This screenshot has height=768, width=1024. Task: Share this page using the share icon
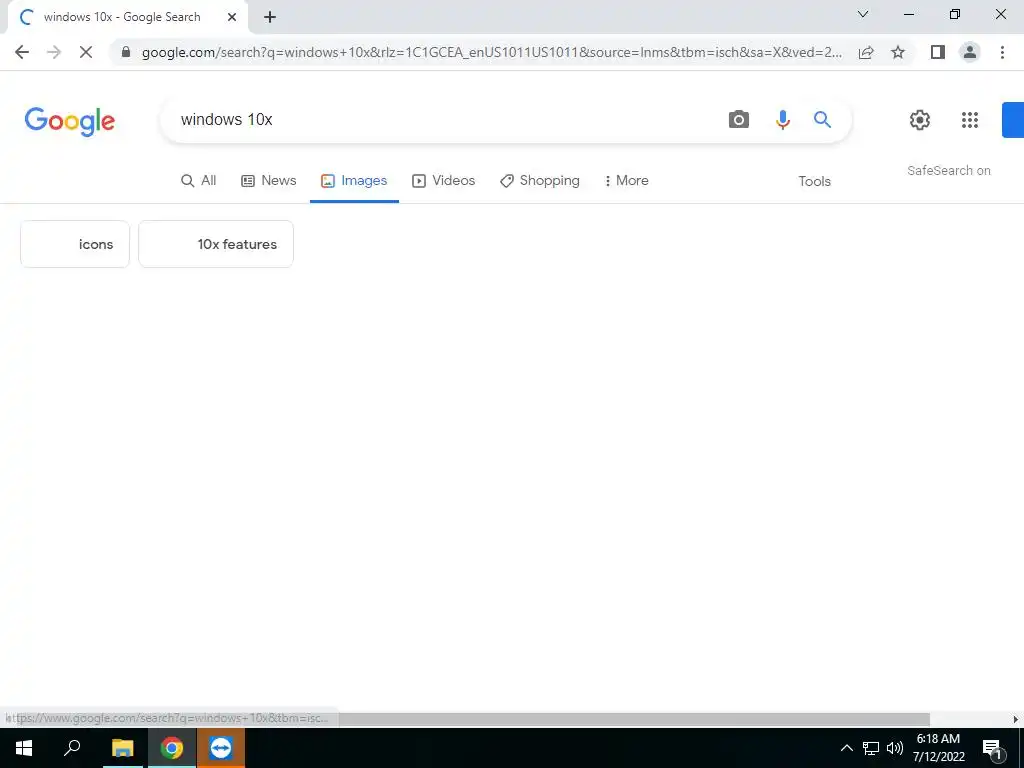(866, 52)
